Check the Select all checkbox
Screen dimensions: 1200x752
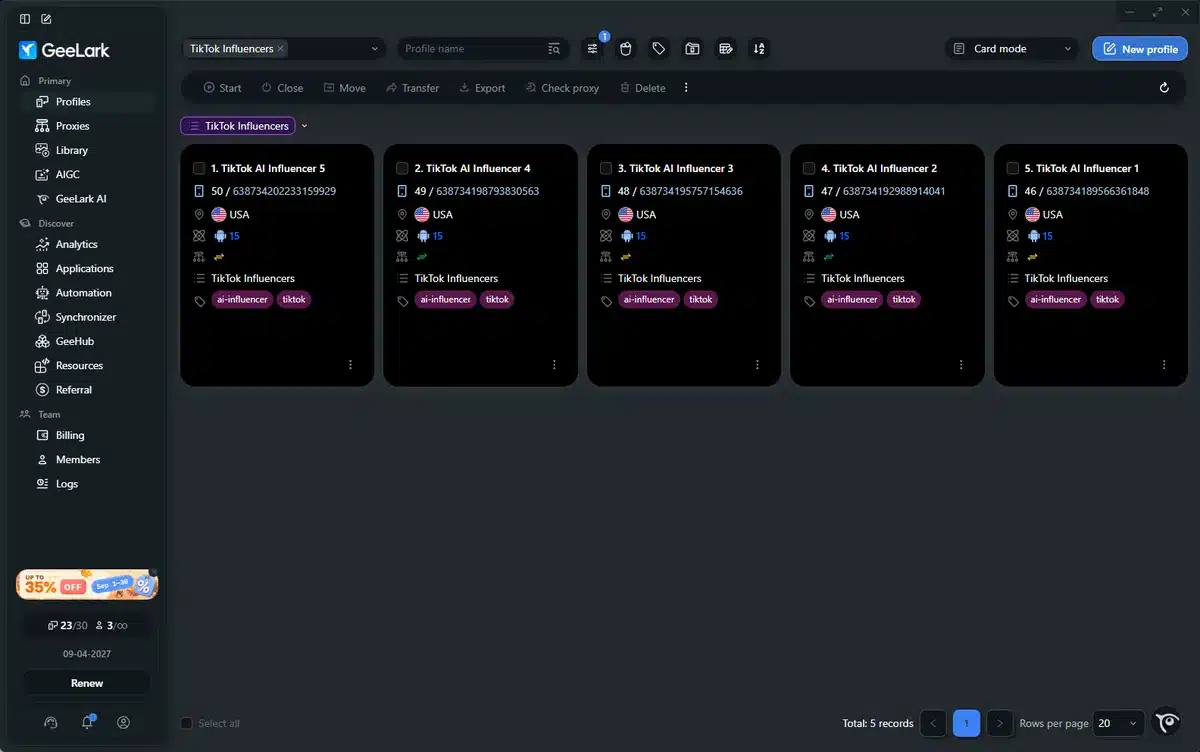click(186, 723)
